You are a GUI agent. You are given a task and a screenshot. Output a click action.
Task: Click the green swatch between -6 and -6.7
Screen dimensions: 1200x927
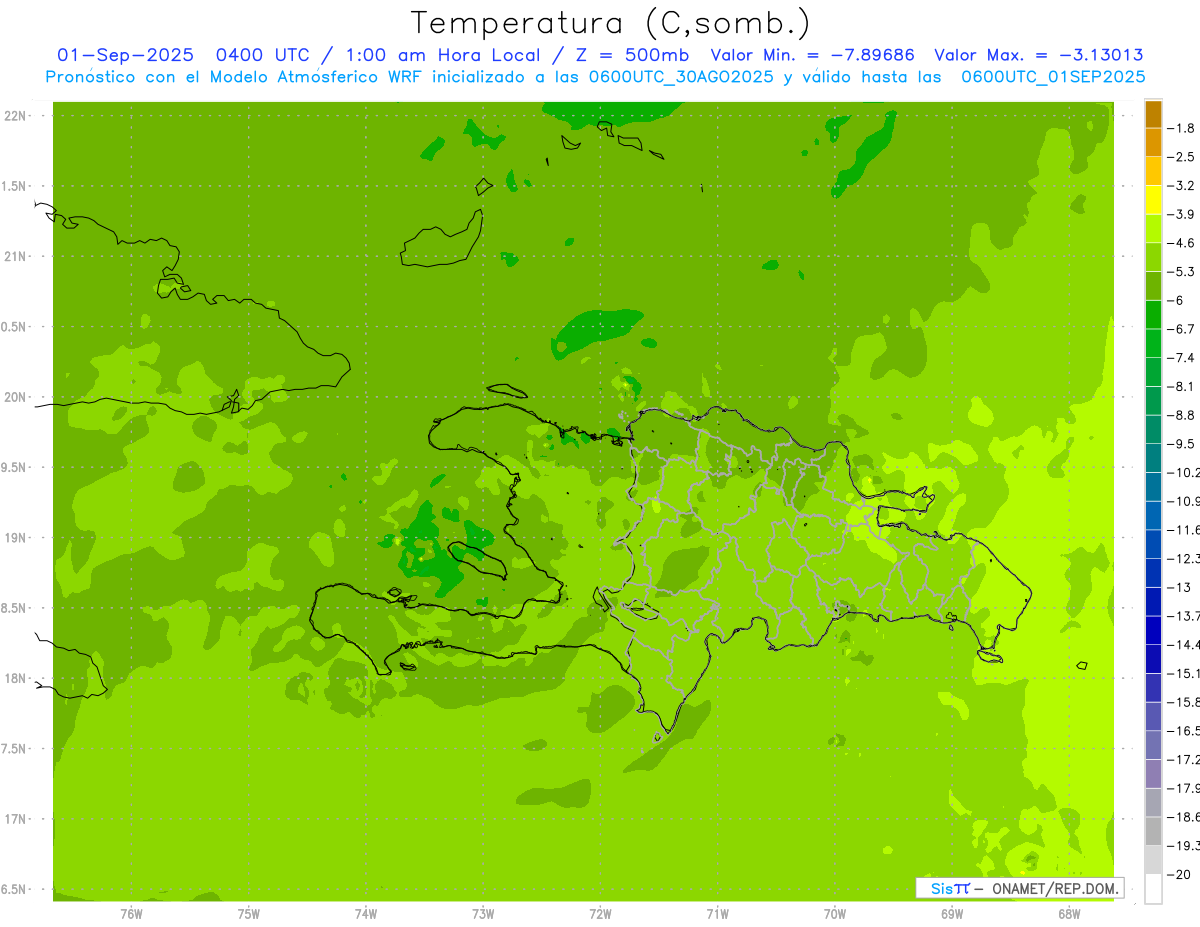[1153, 315]
